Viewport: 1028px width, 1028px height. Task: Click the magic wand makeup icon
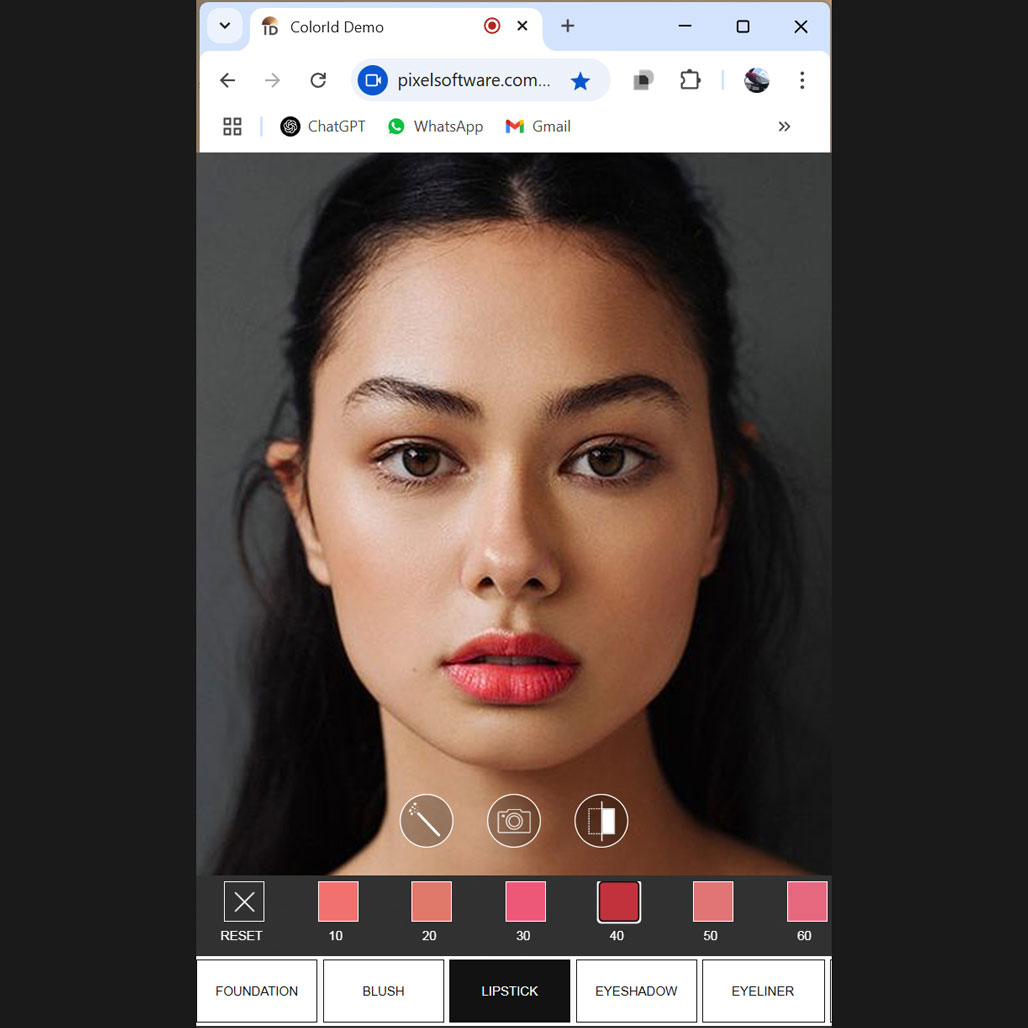pos(426,821)
